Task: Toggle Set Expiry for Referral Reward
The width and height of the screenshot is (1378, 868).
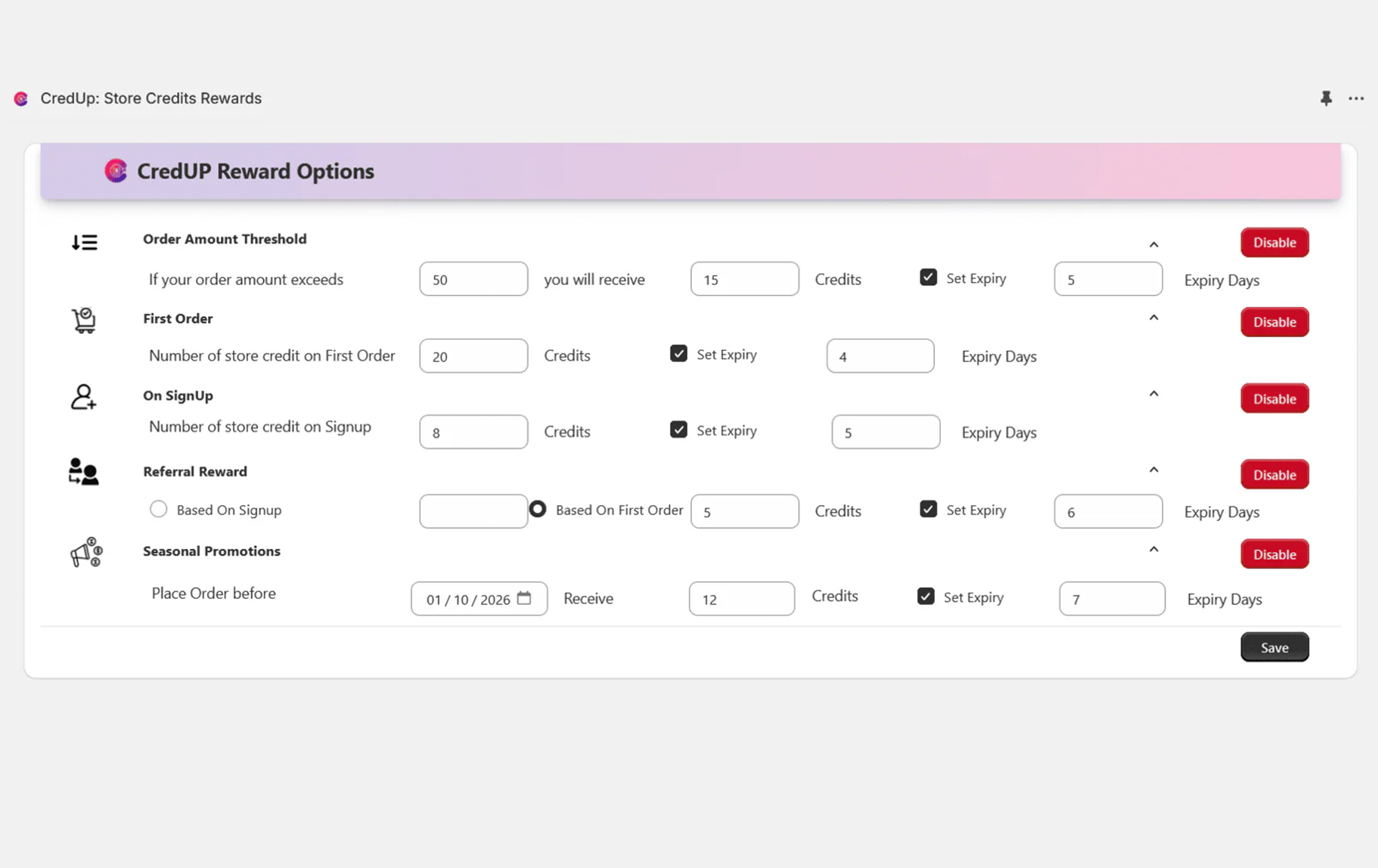Action: click(928, 510)
